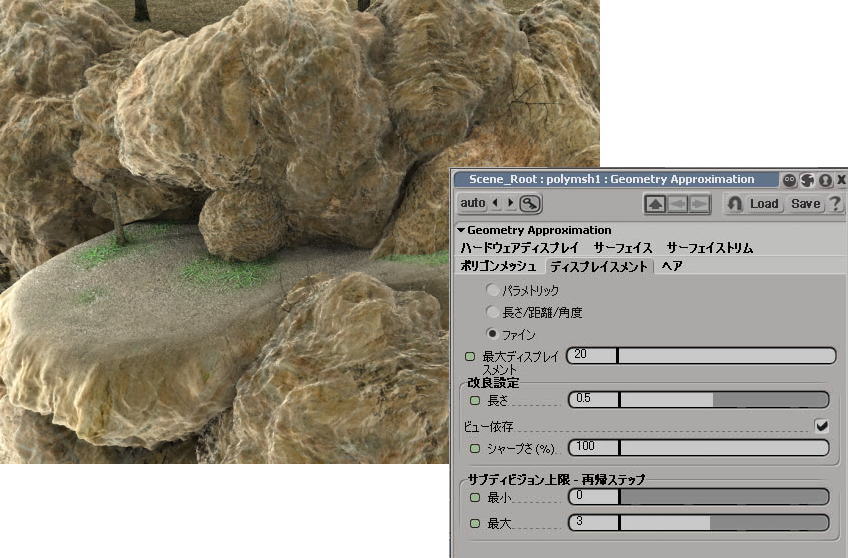Click the animation marker beside シャープさ (%)
This screenshot has width=848, height=558.
(475, 448)
